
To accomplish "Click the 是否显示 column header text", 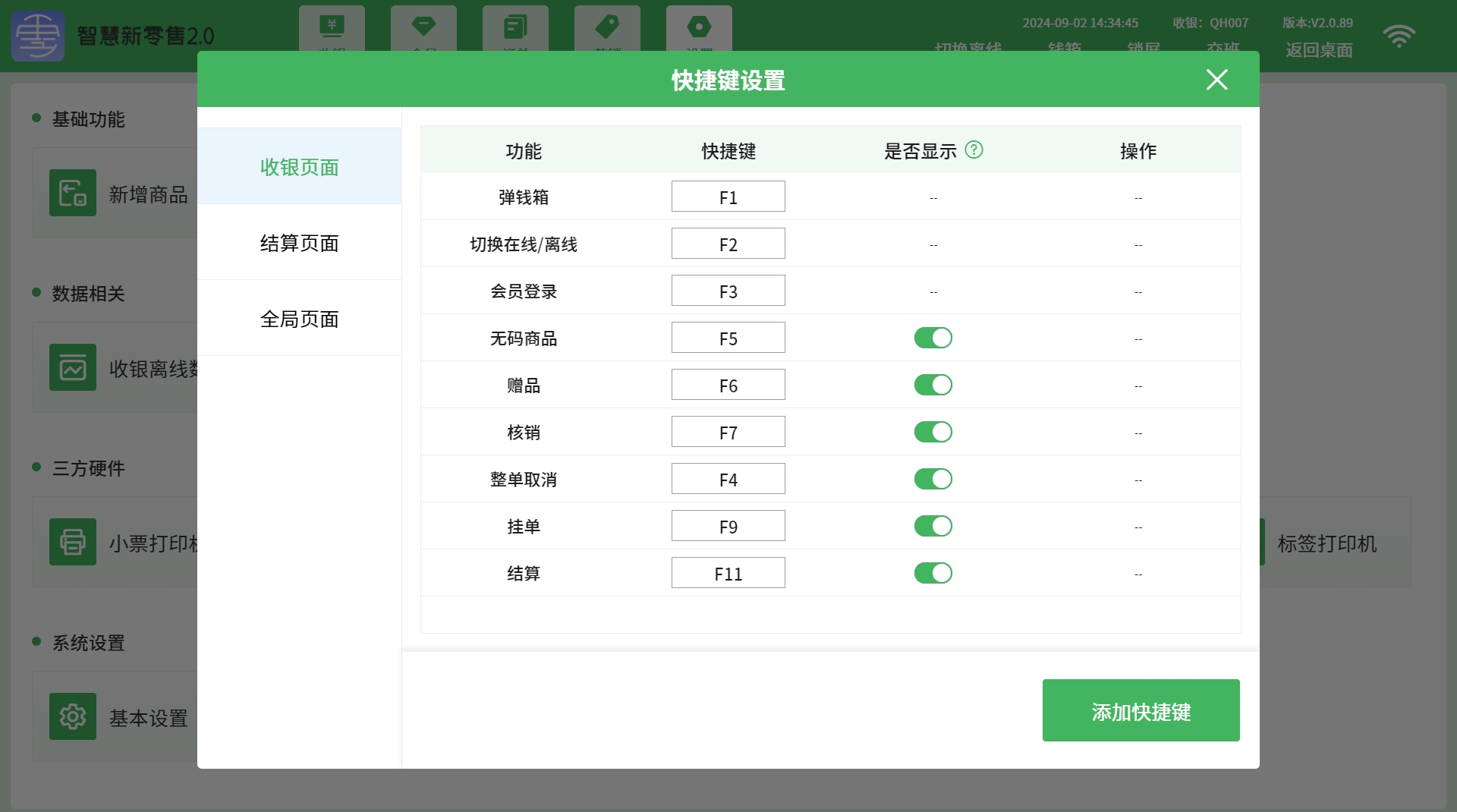I will tap(920, 151).
